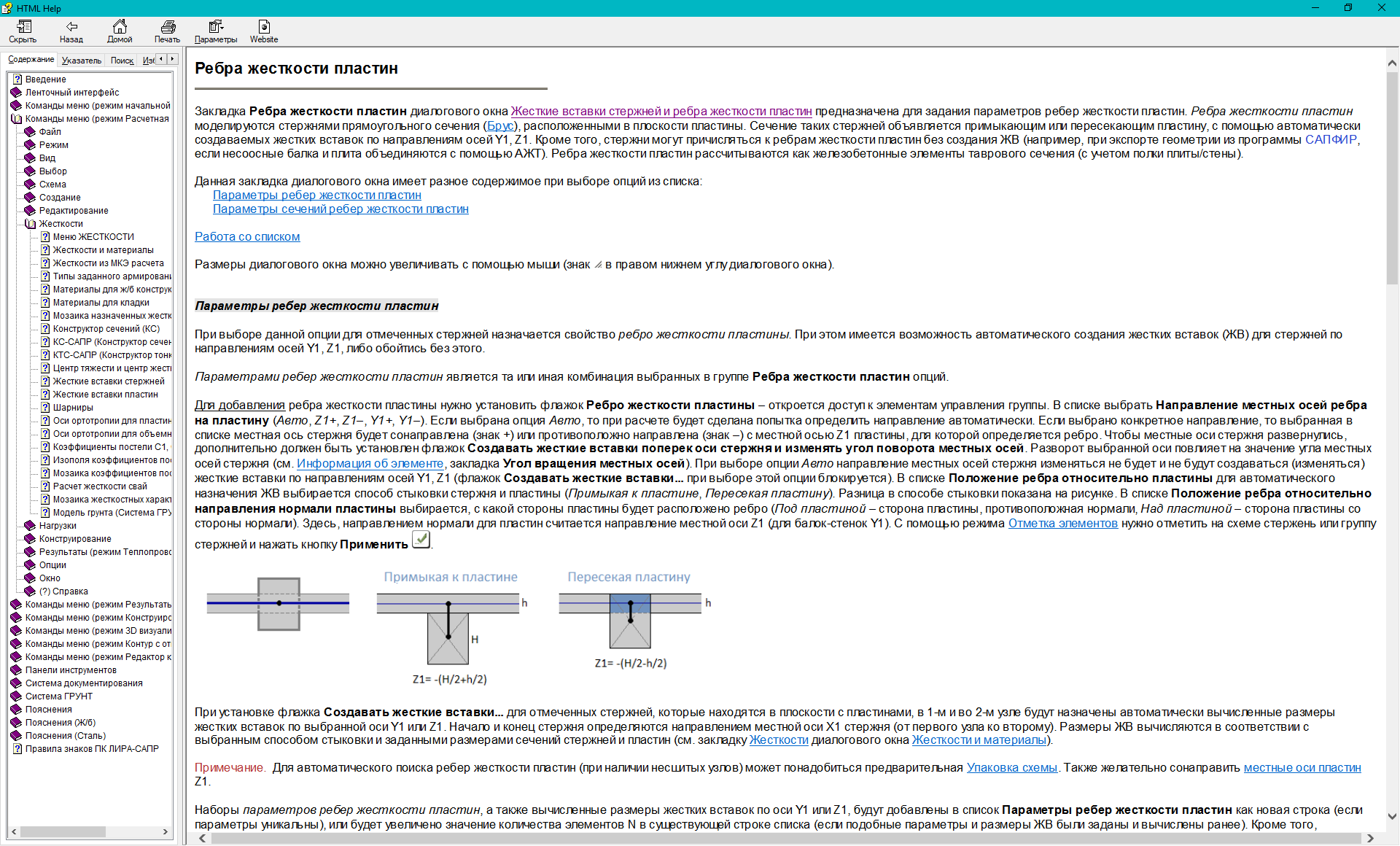The image size is (1400, 846).
Task: Click the page icon next to Шарниры
Action: [x=45, y=408]
